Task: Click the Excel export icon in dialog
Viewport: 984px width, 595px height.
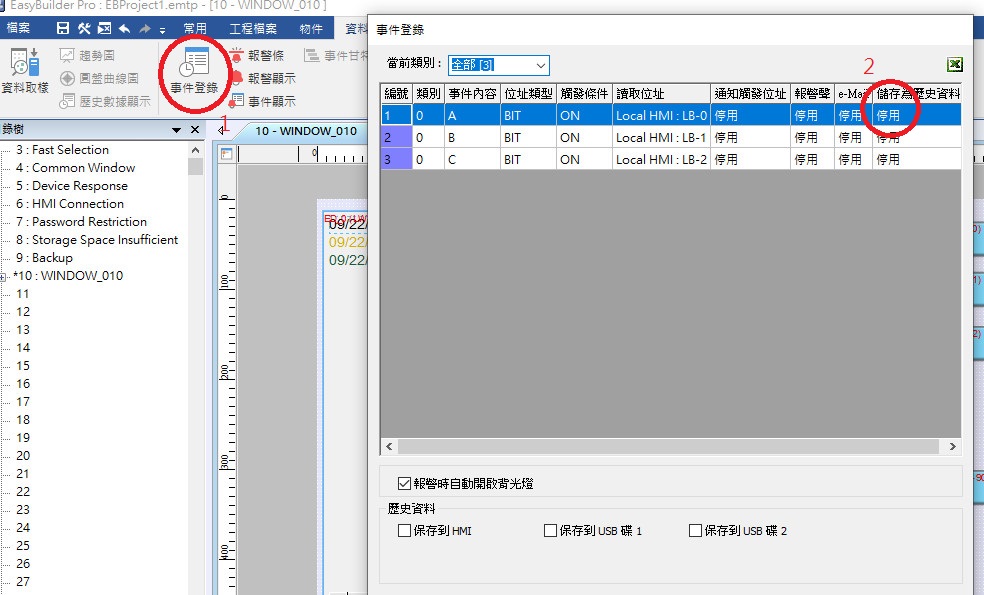Action: coord(955,65)
